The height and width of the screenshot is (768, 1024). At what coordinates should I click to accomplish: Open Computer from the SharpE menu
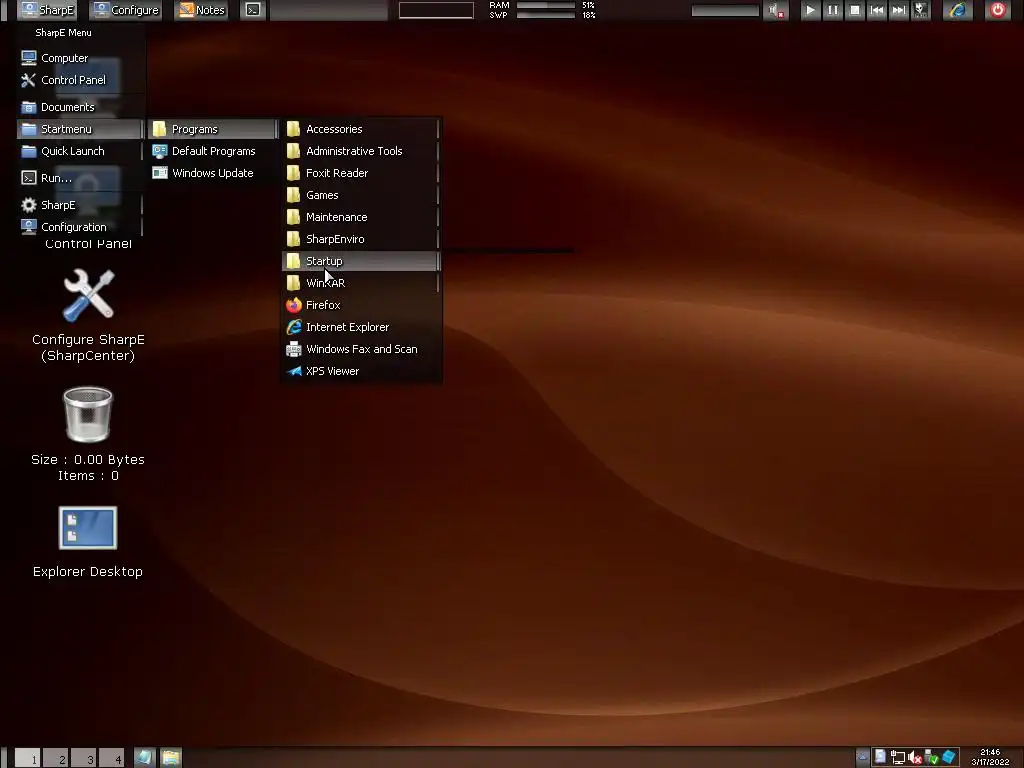pyautogui.click(x=80, y=58)
